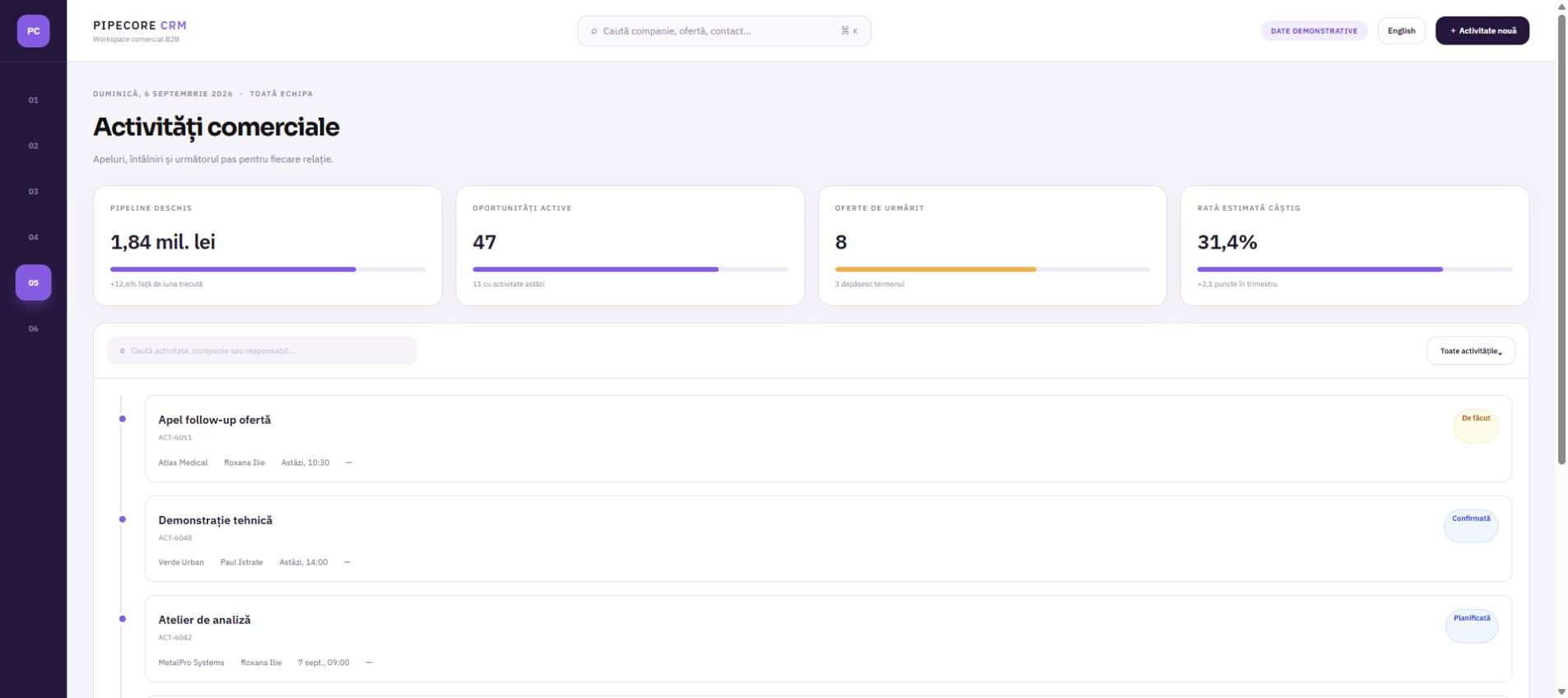Focus the global company, offer, contact search box
Viewport: 1568px width, 698px height.
[724, 31]
